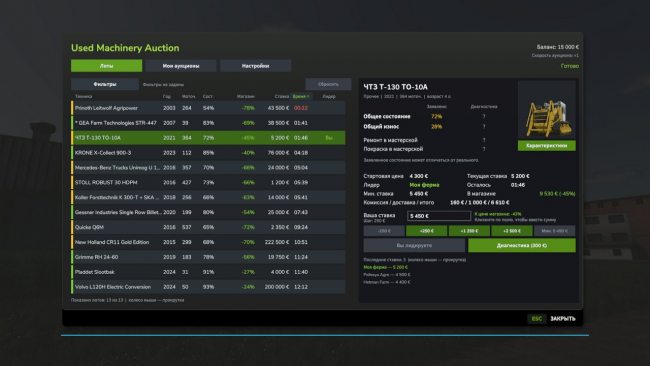
Task: Click the Моя ферма leader name
Action: tap(424, 185)
